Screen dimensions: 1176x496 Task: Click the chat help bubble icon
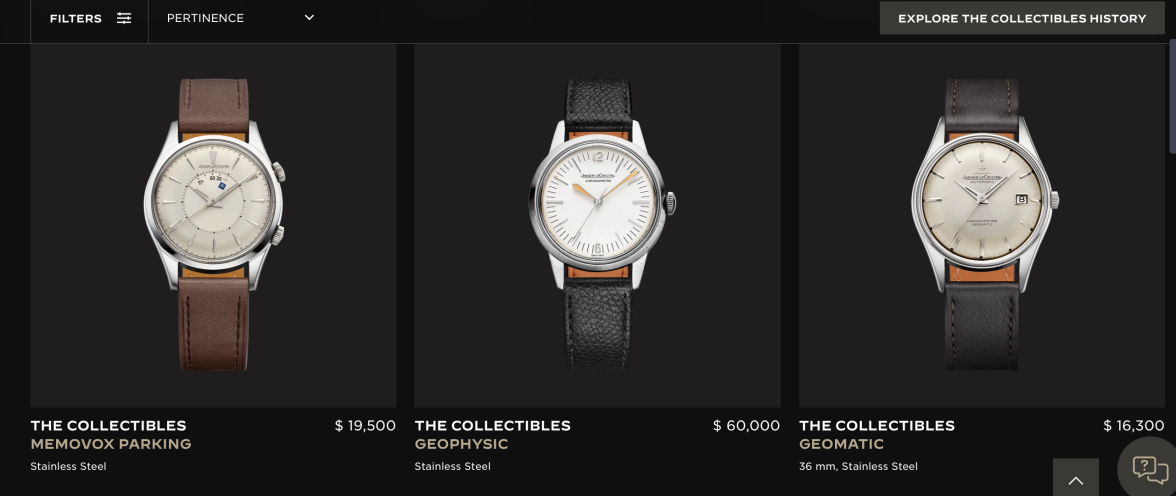click(x=1150, y=469)
